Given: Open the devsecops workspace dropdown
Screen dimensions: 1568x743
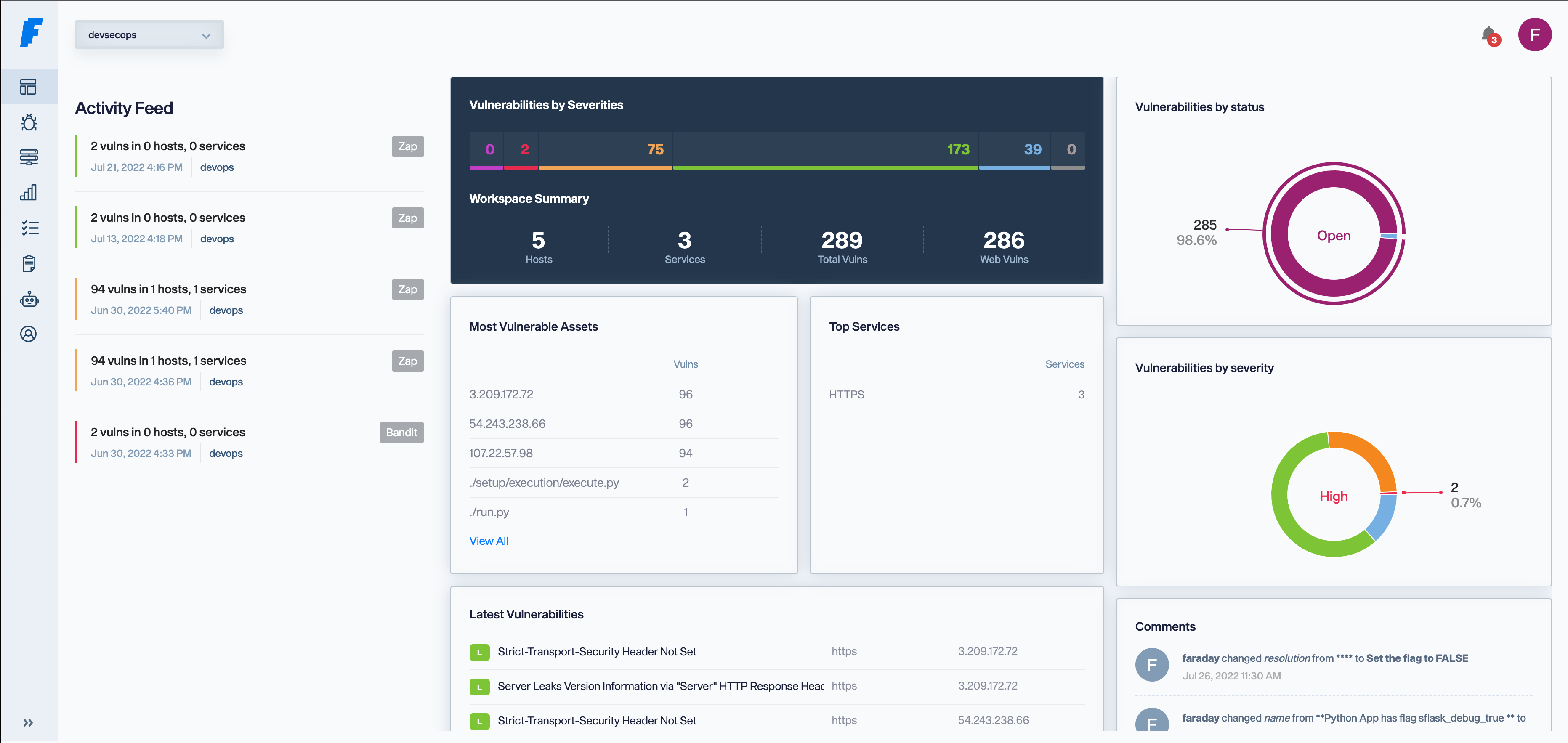Looking at the screenshot, I should [x=149, y=34].
